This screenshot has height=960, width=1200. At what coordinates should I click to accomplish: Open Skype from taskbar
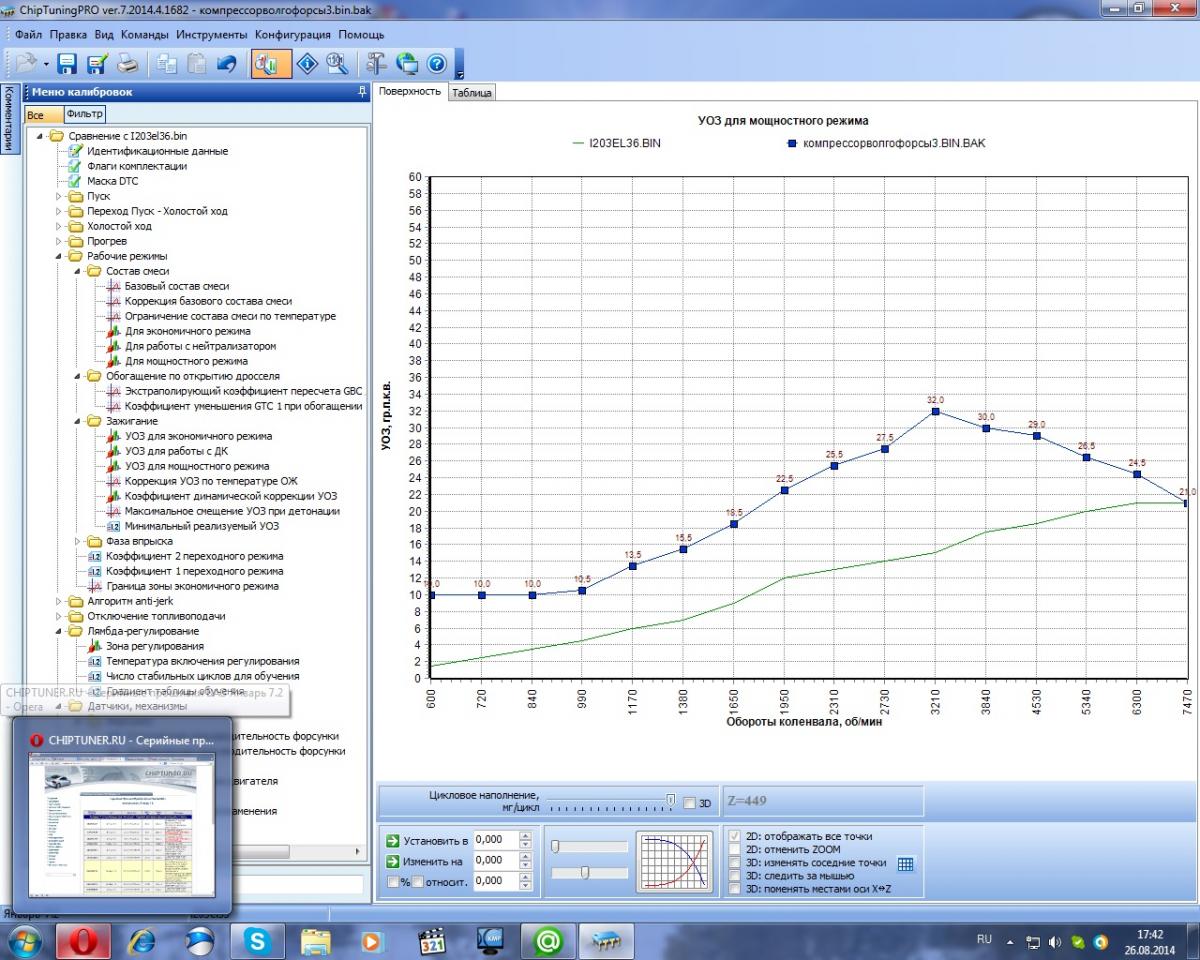pyautogui.click(x=257, y=941)
